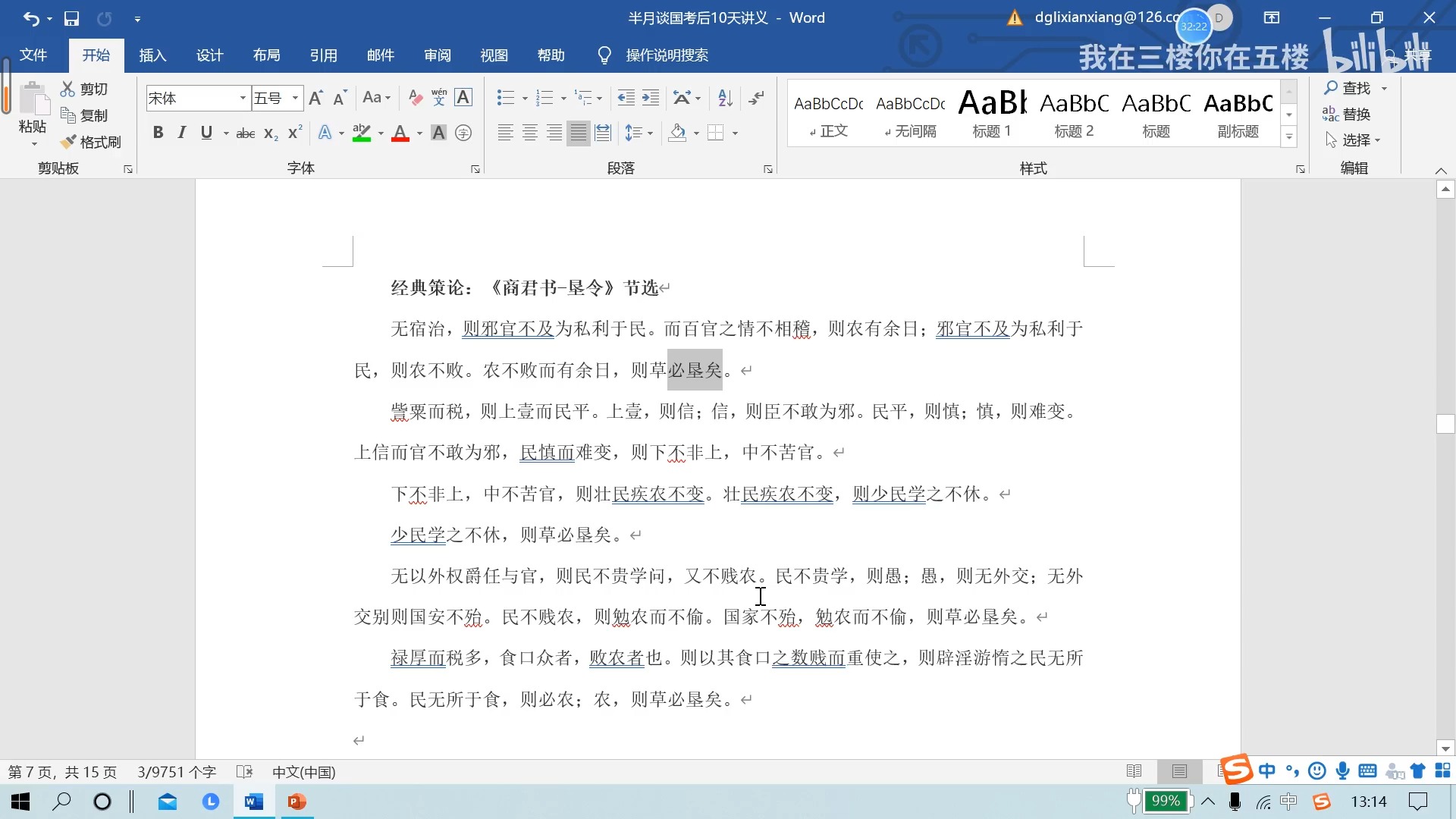Viewport: 1456px width, 819px height.
Task: Increase paragraph indent
Action: pos(651,98)
